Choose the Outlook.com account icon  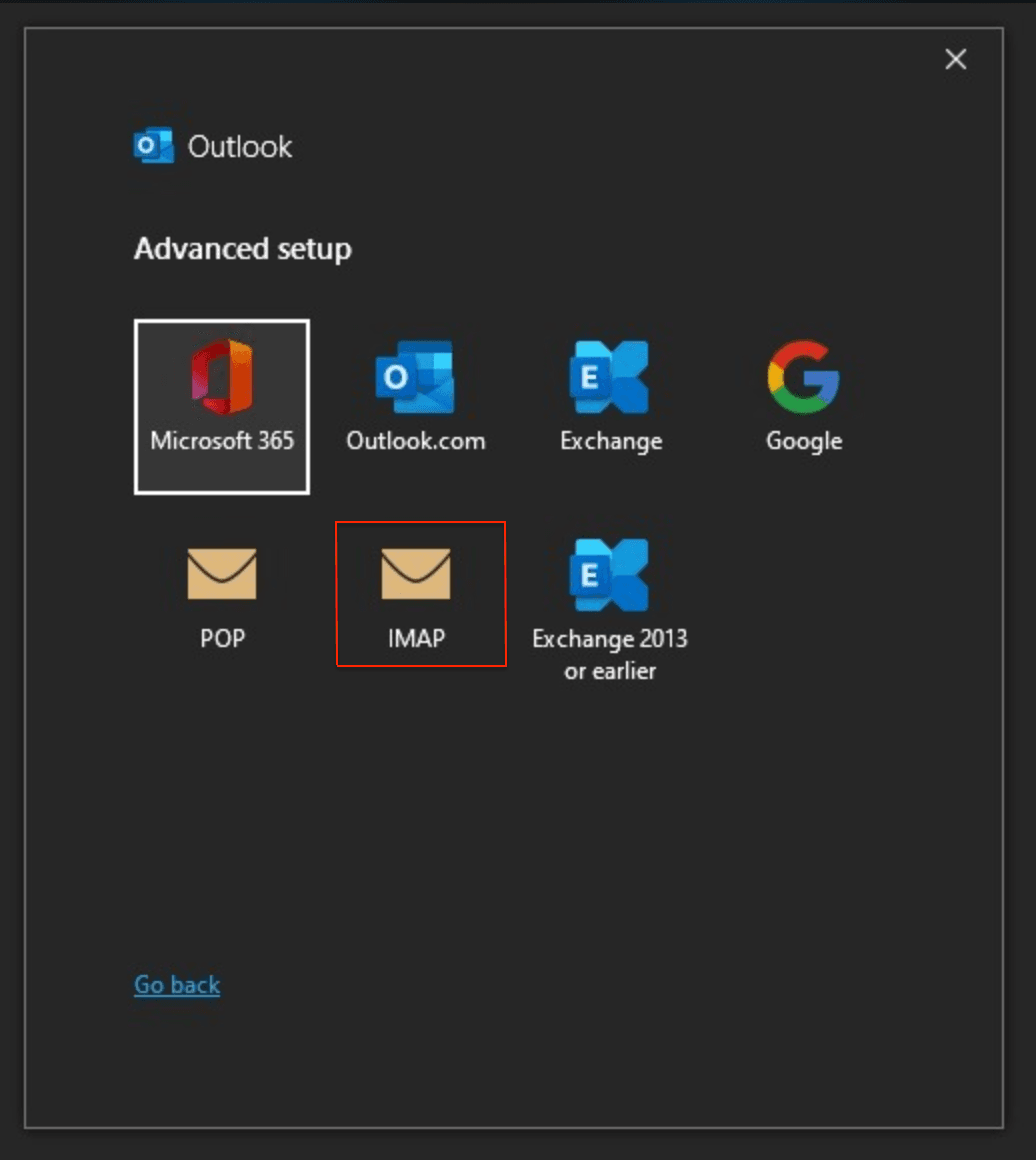(x=415, y=376)
